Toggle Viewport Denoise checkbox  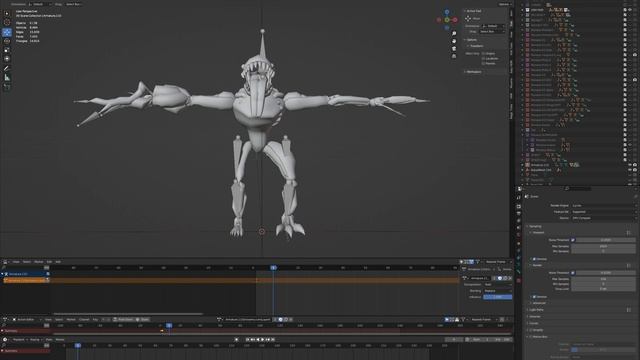tap(534, 259)
